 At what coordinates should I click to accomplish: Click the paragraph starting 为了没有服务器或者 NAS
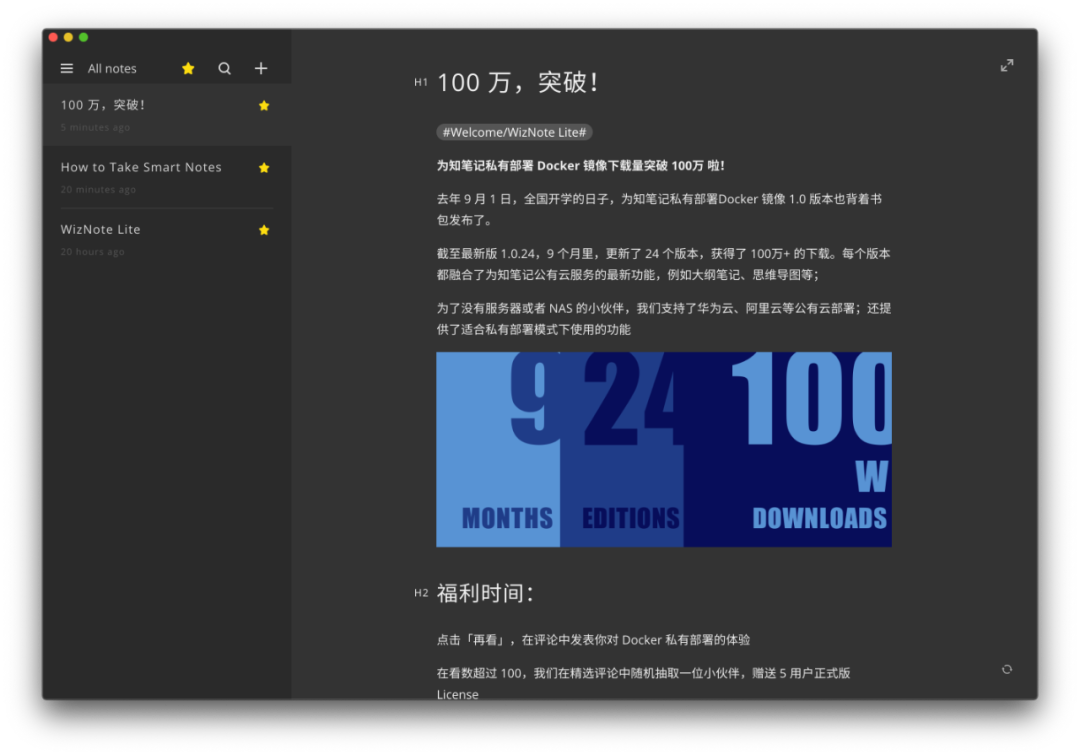(664, 318)
